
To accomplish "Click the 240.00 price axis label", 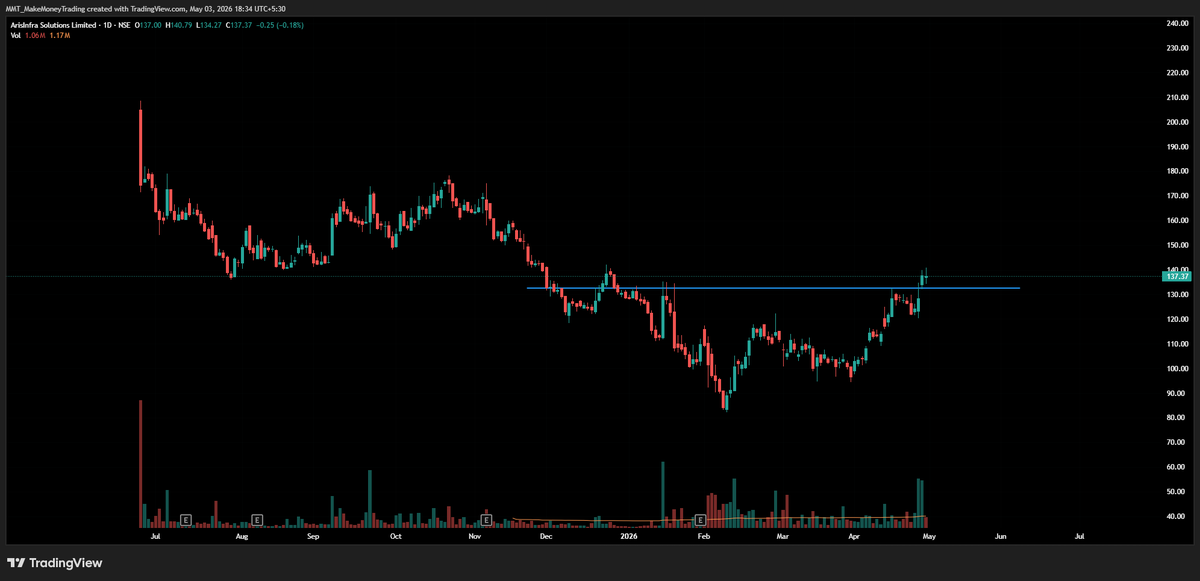I will coord(1176,23).
